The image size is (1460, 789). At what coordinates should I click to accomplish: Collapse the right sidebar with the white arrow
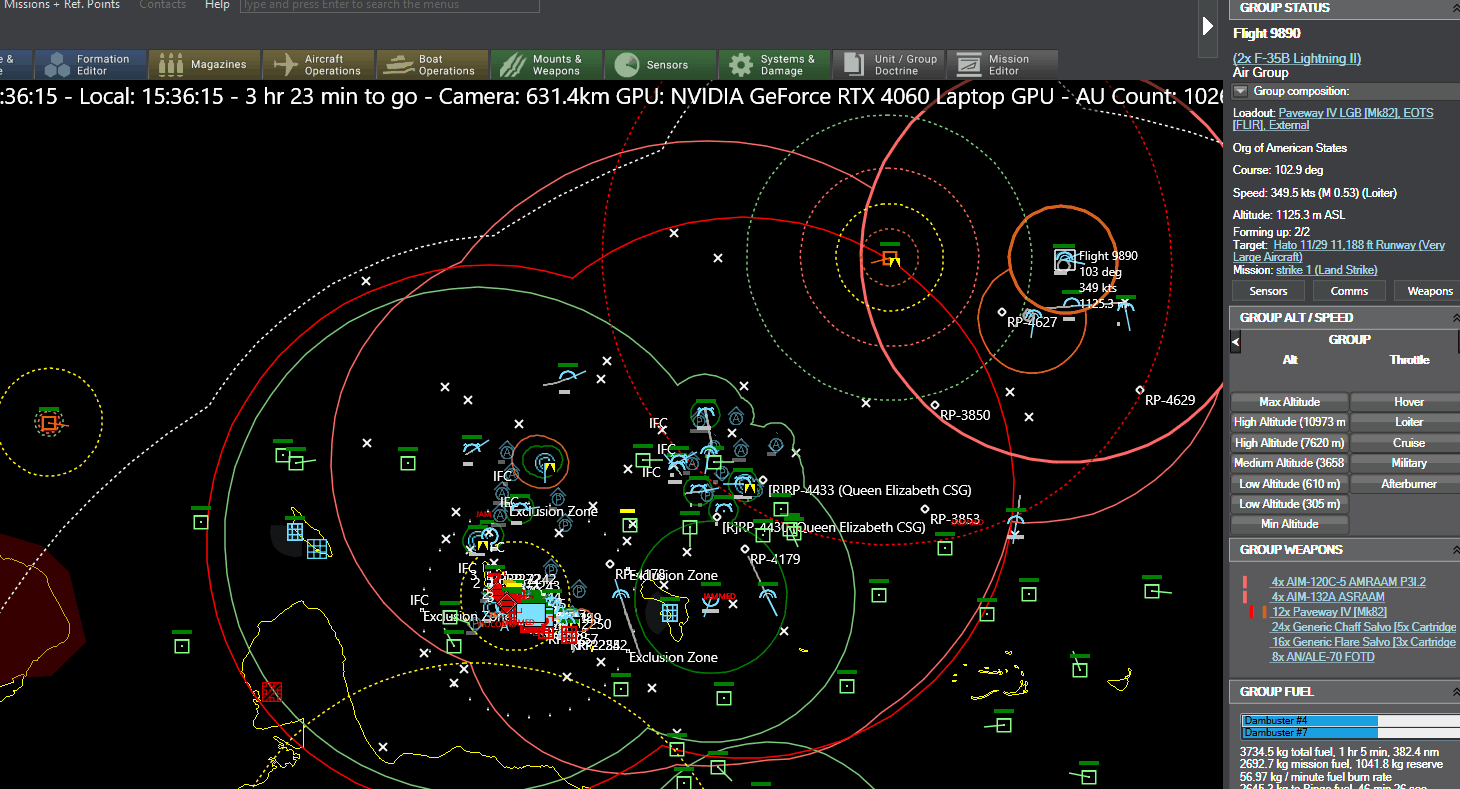(x=1208, y=26)
